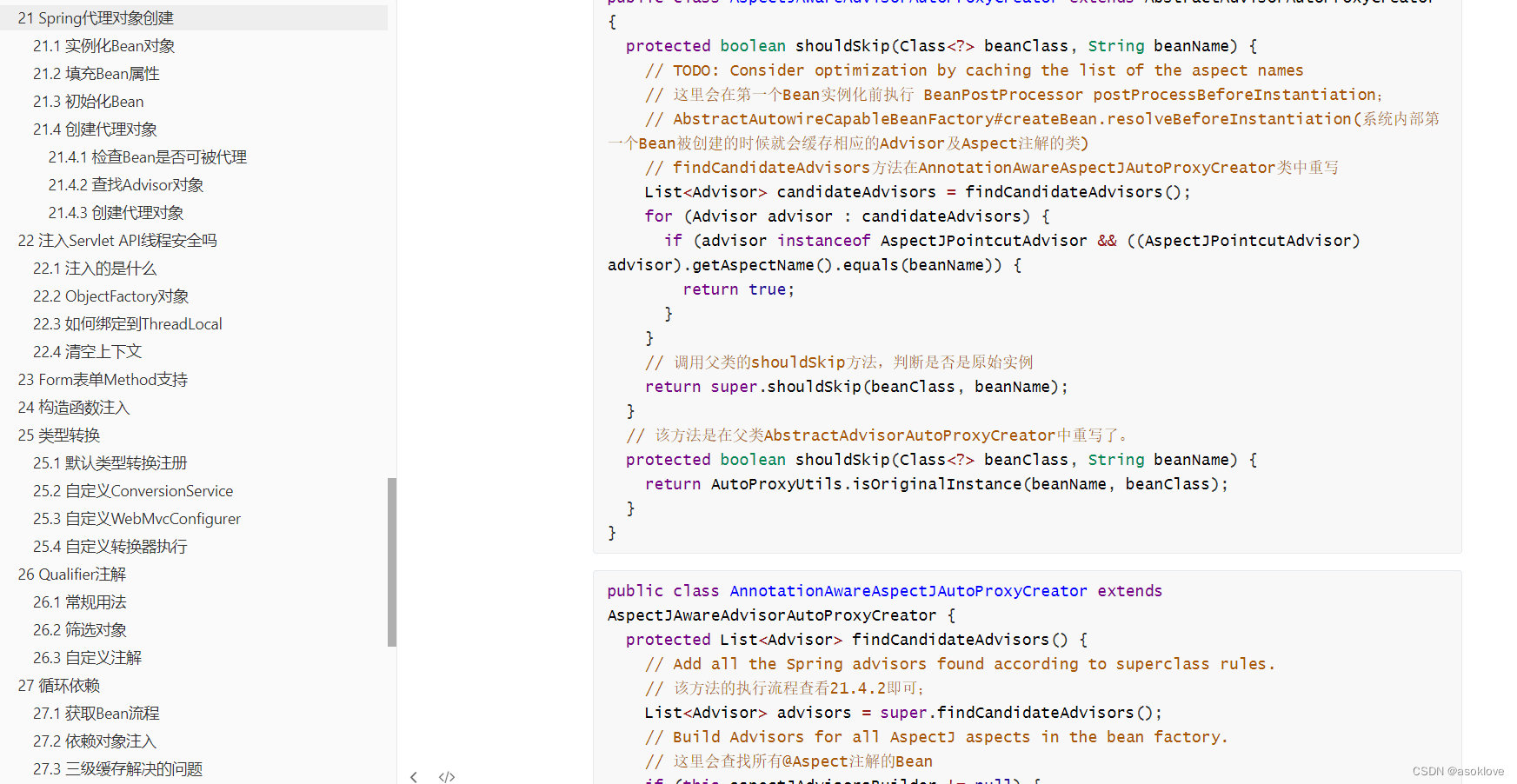
Task: Go to 25.4 自定义转换器执行
Action: pyautogui.click(x=110, y=547)
